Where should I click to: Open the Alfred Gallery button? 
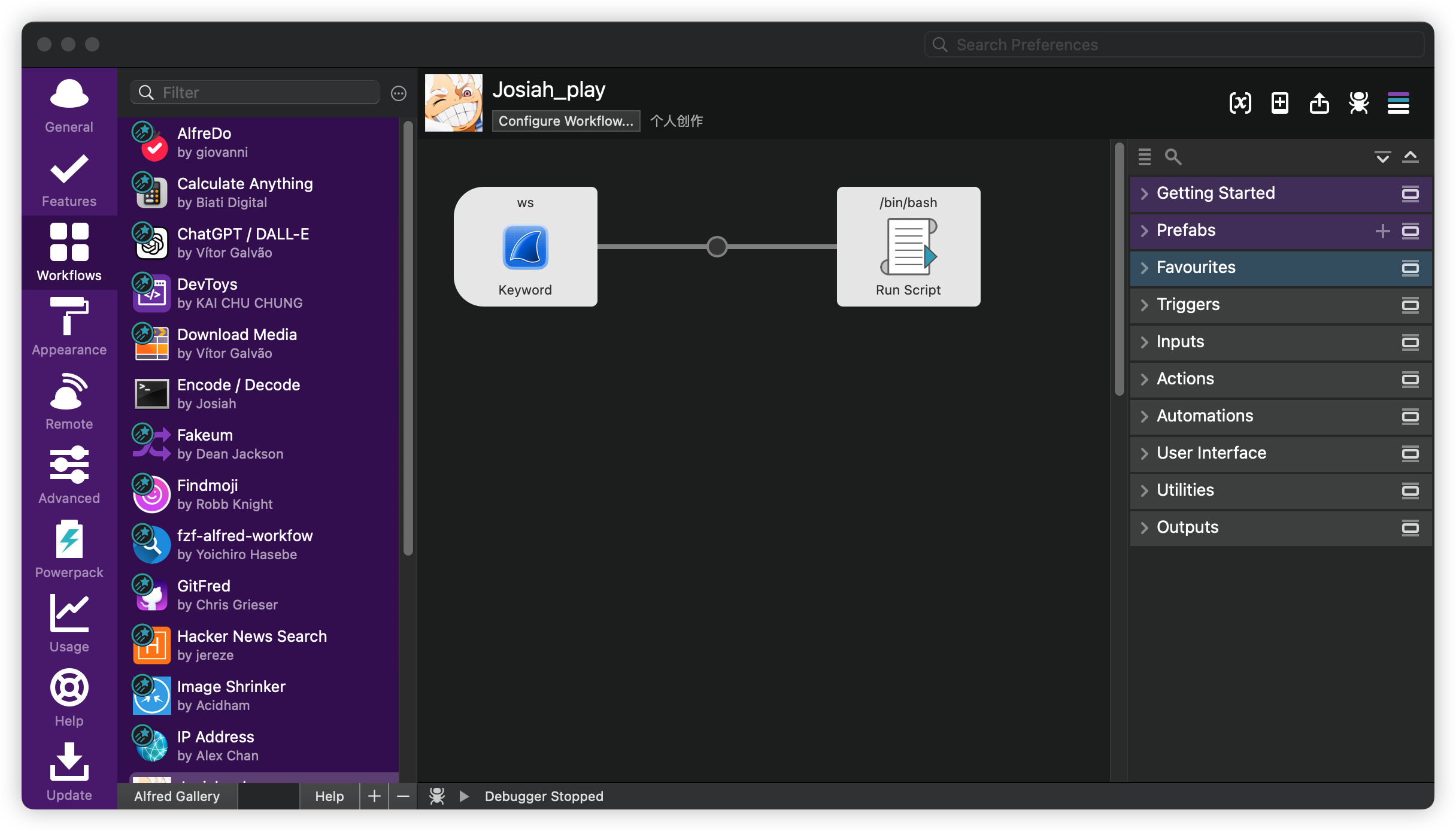coord(177,796)
